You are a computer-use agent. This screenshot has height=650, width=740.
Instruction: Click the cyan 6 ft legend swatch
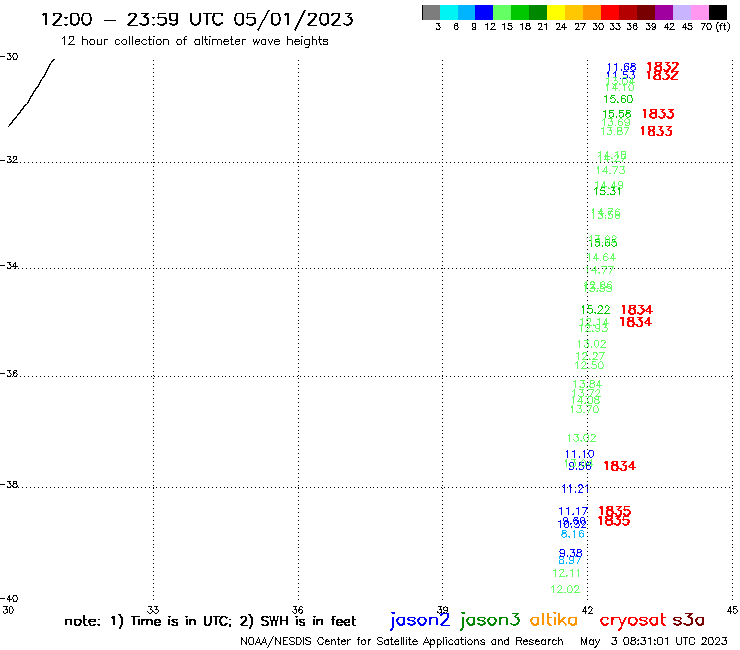coord(449,12)
